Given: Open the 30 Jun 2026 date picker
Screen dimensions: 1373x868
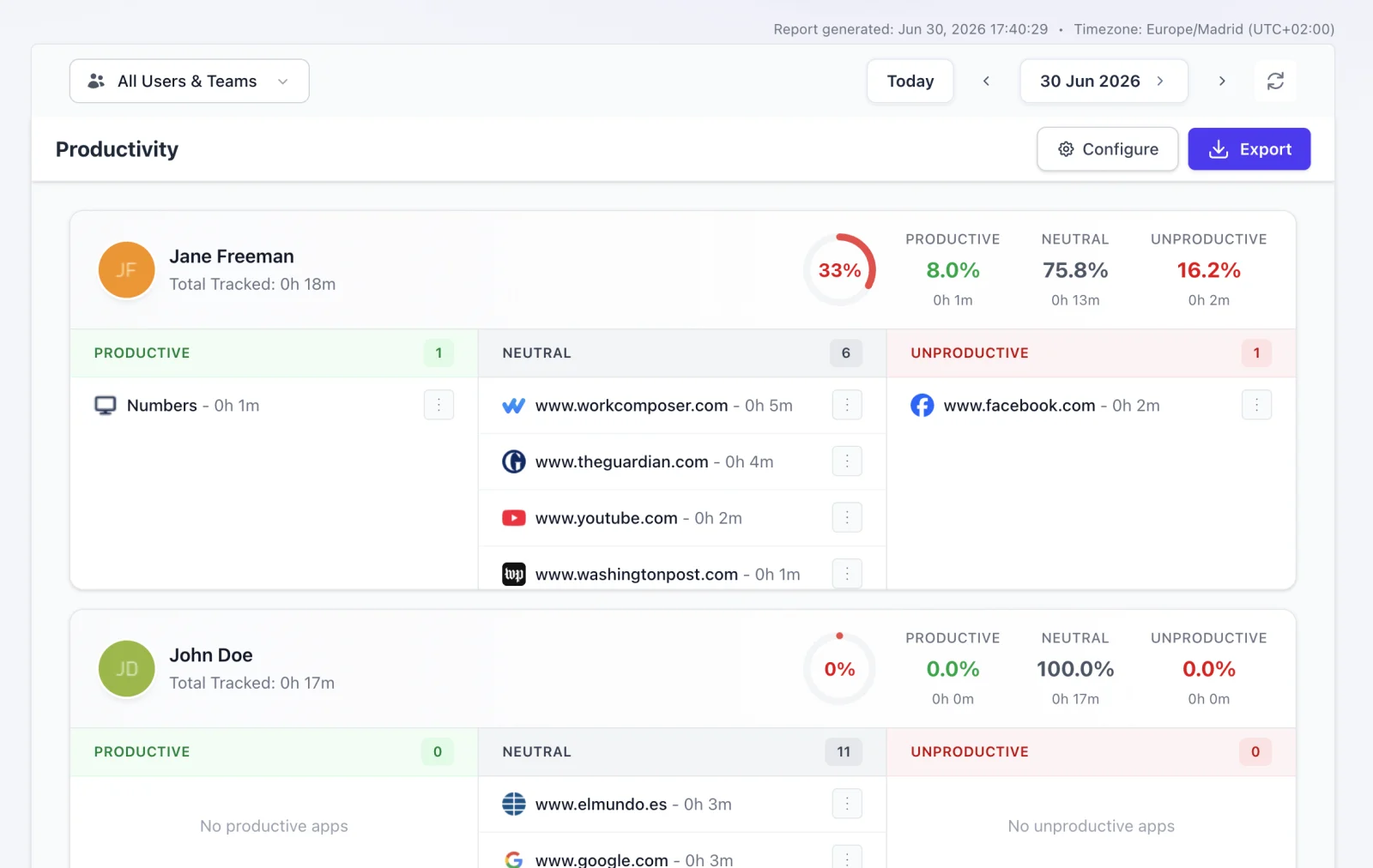Looking at the screenshot, I should pyautogui.click(x=1104, y=81).
